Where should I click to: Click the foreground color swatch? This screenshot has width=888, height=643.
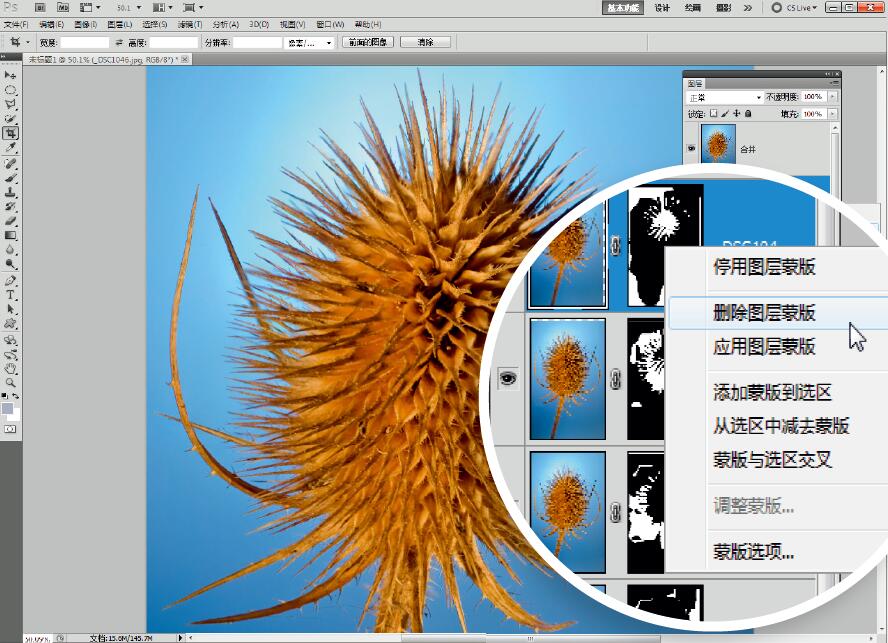8,408
